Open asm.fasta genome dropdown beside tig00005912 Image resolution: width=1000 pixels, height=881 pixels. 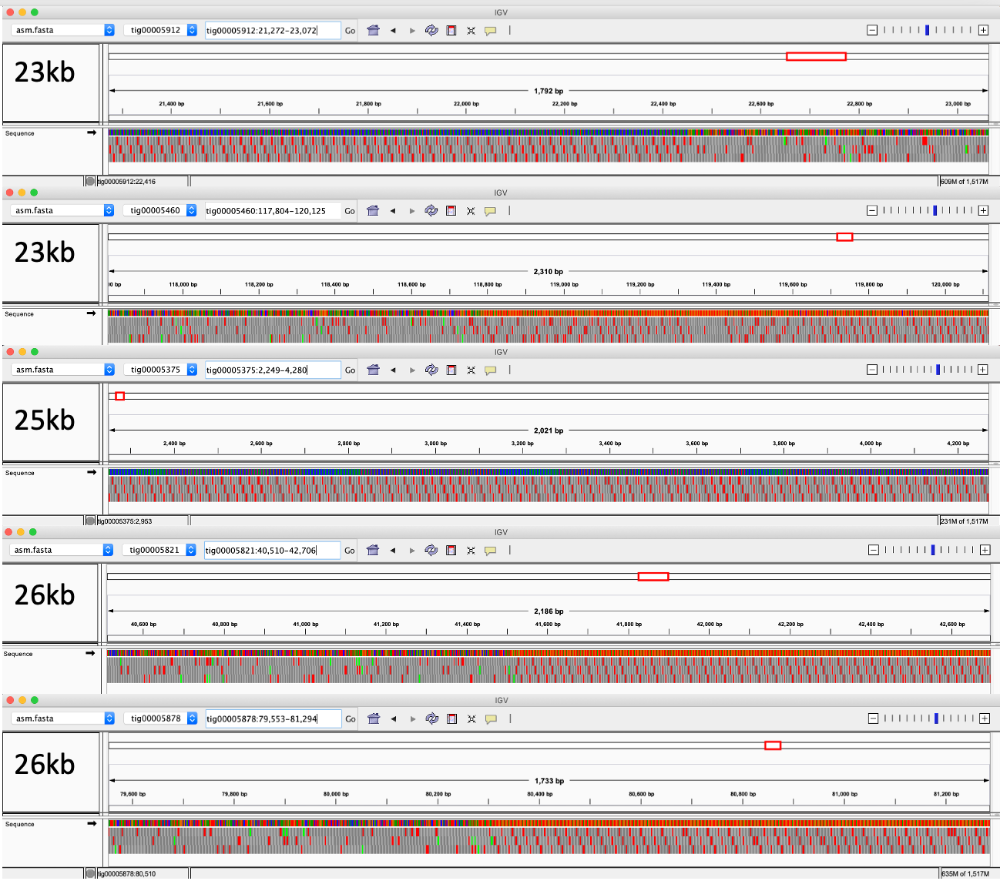[62, 30]
